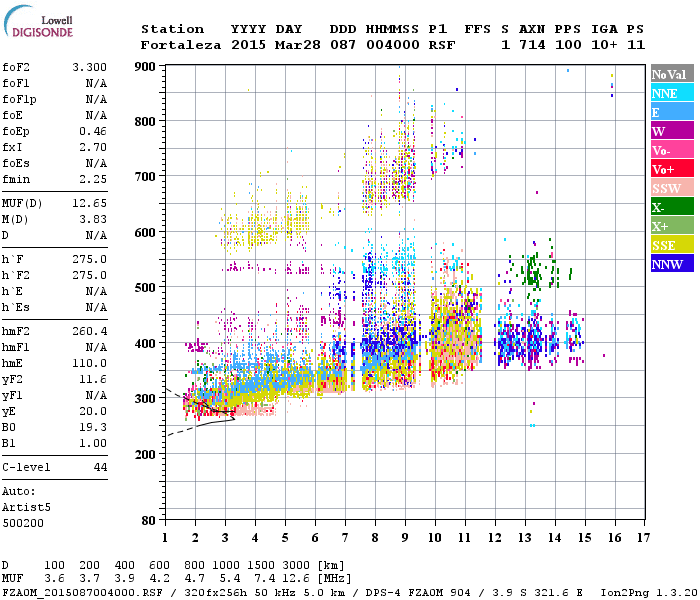The image size is (700, 600).
Task: Click the B0 value 19.3
Action: (93, 427)
